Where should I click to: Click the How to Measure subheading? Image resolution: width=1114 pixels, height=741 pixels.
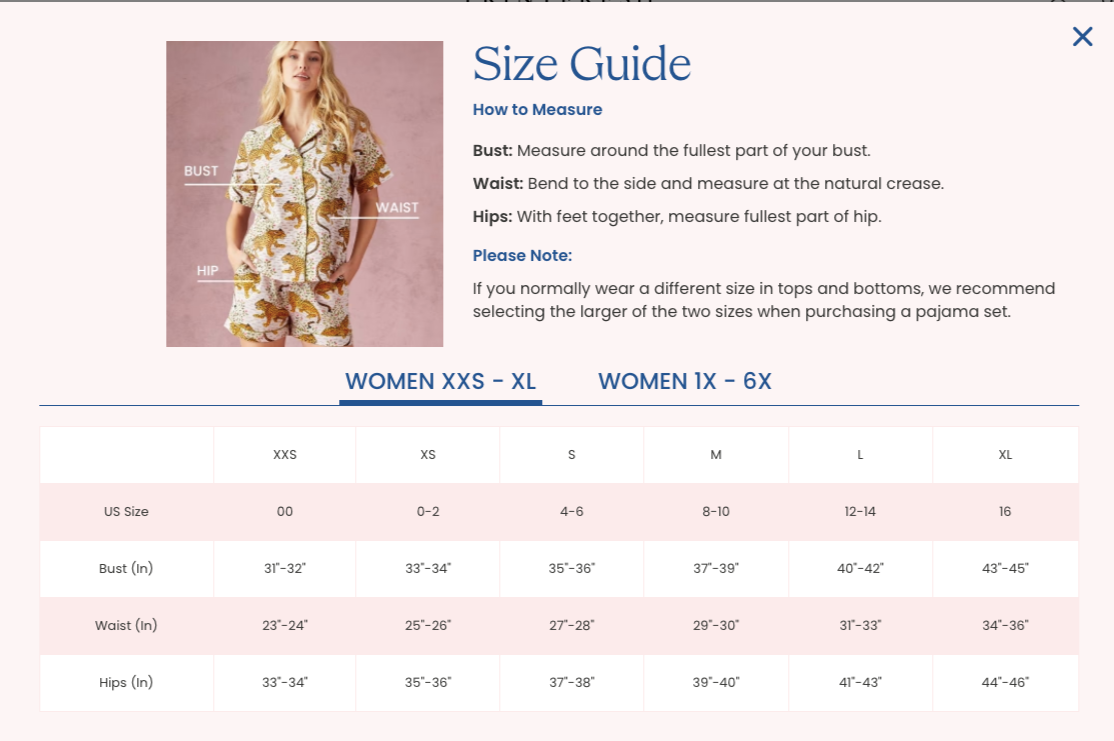pos(537,110)
